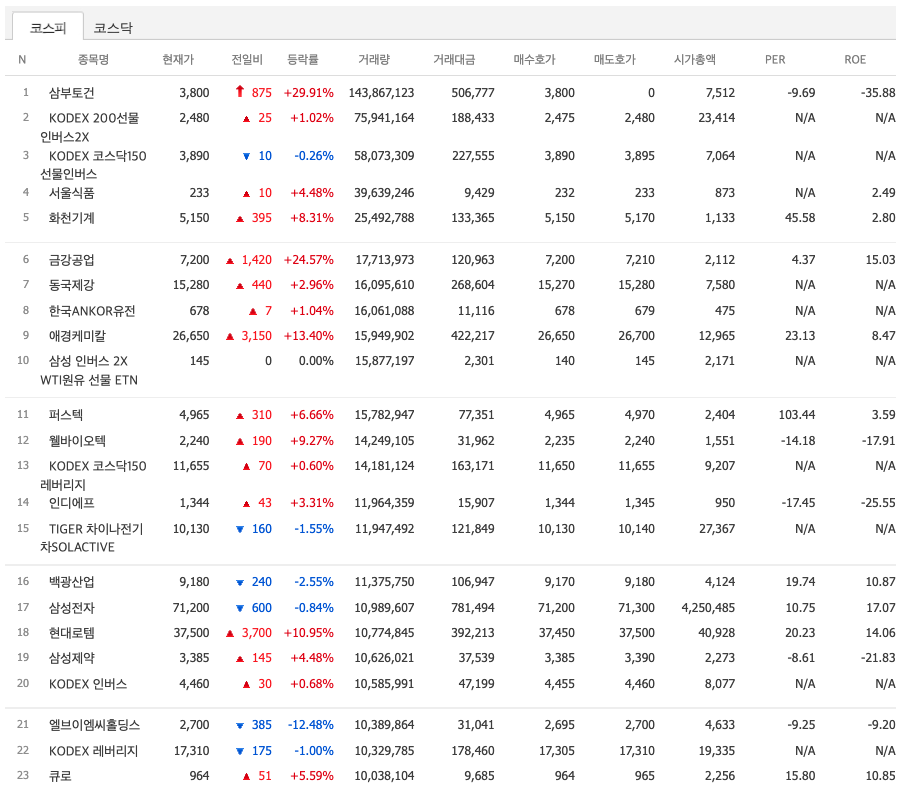Click the upper-limit arrow beside 875

pos(240,92)
